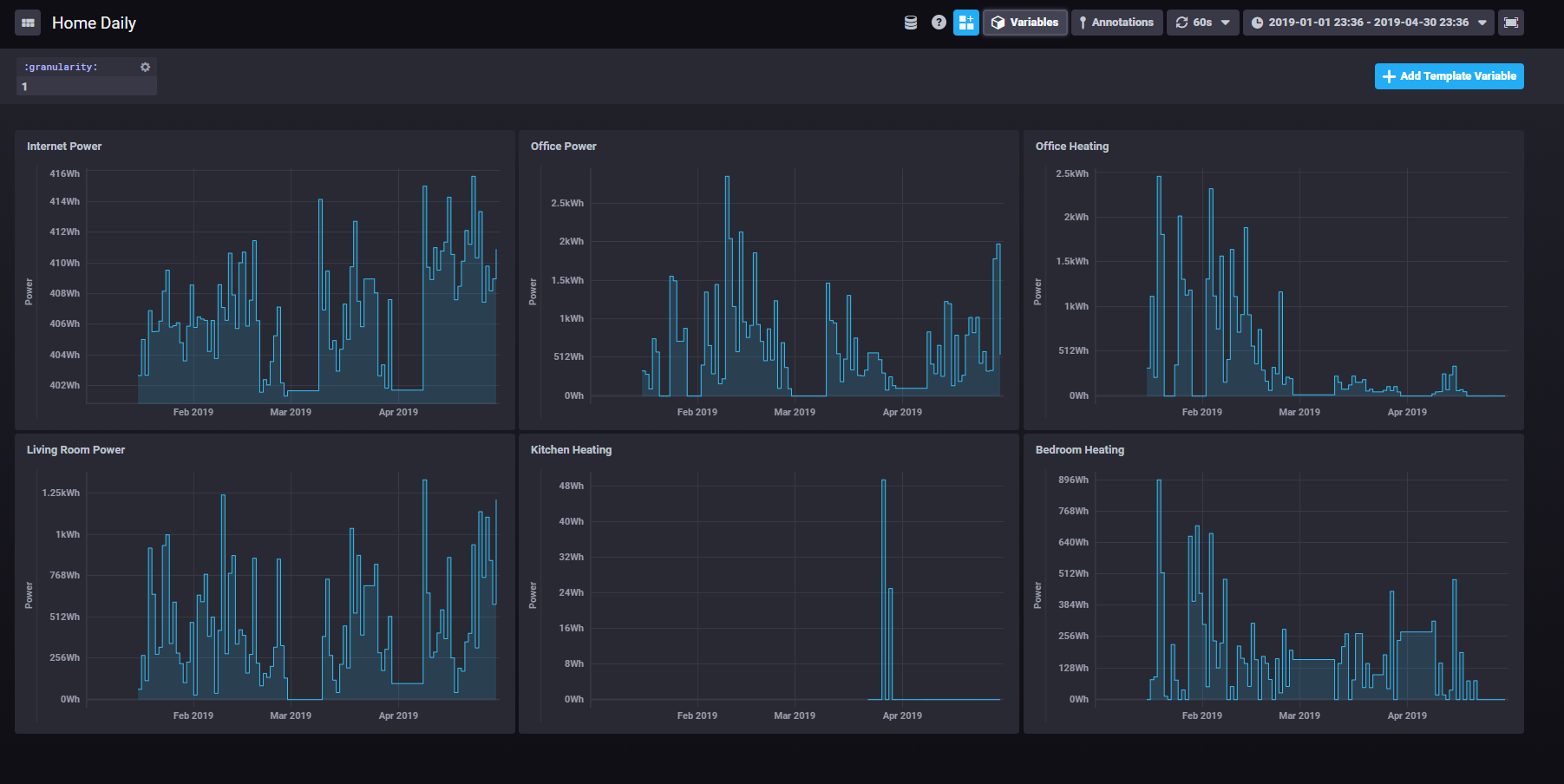This screenshot has width=1564, height=784.
Task: Open the granularity variable settings gear
Action: 145,67
